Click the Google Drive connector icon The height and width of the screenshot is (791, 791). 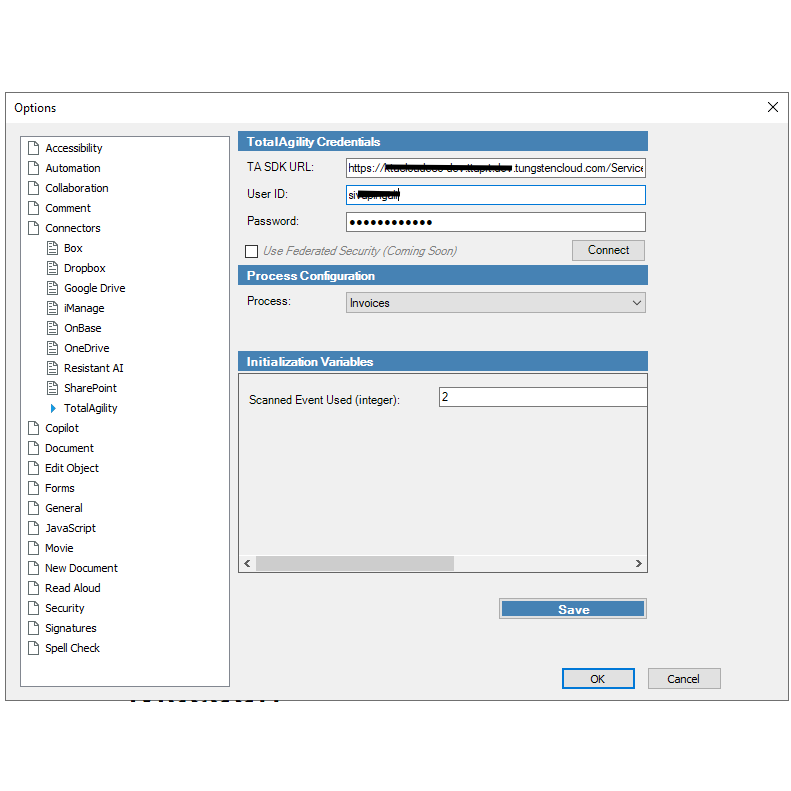pyautogui.click(x=54, y=288)
